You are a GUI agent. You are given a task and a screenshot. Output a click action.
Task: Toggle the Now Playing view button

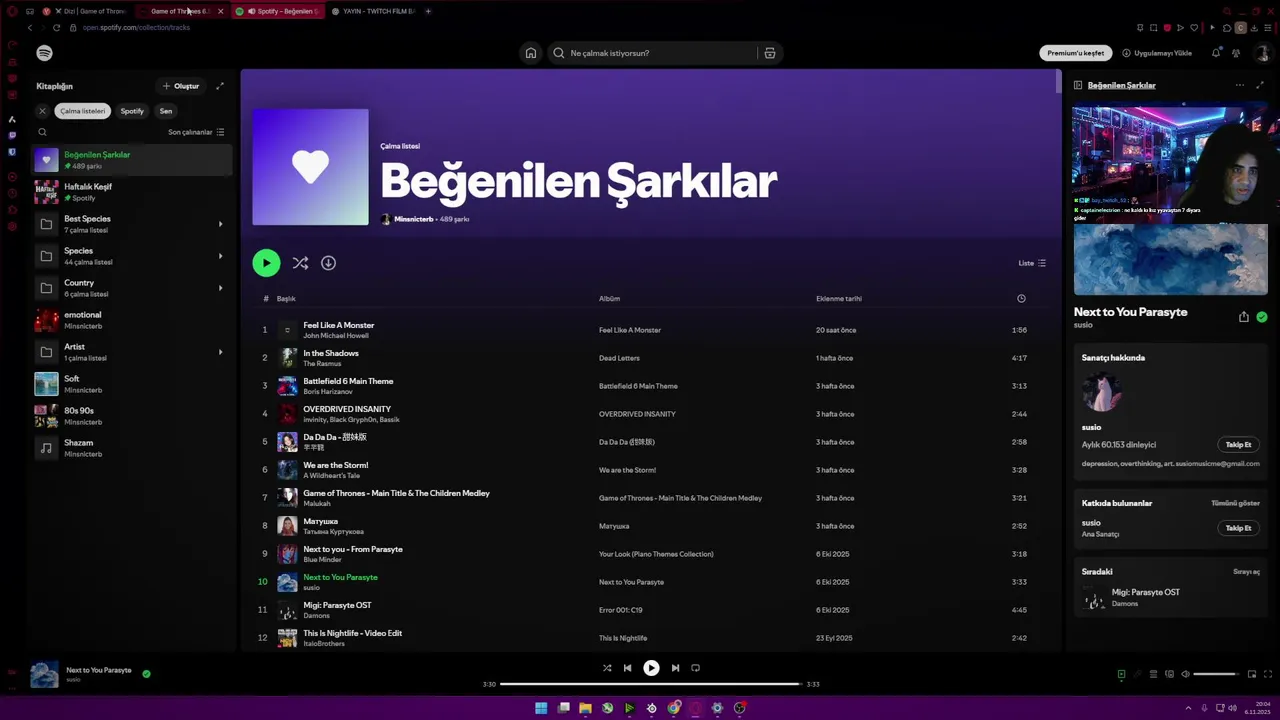[1121, 674]
